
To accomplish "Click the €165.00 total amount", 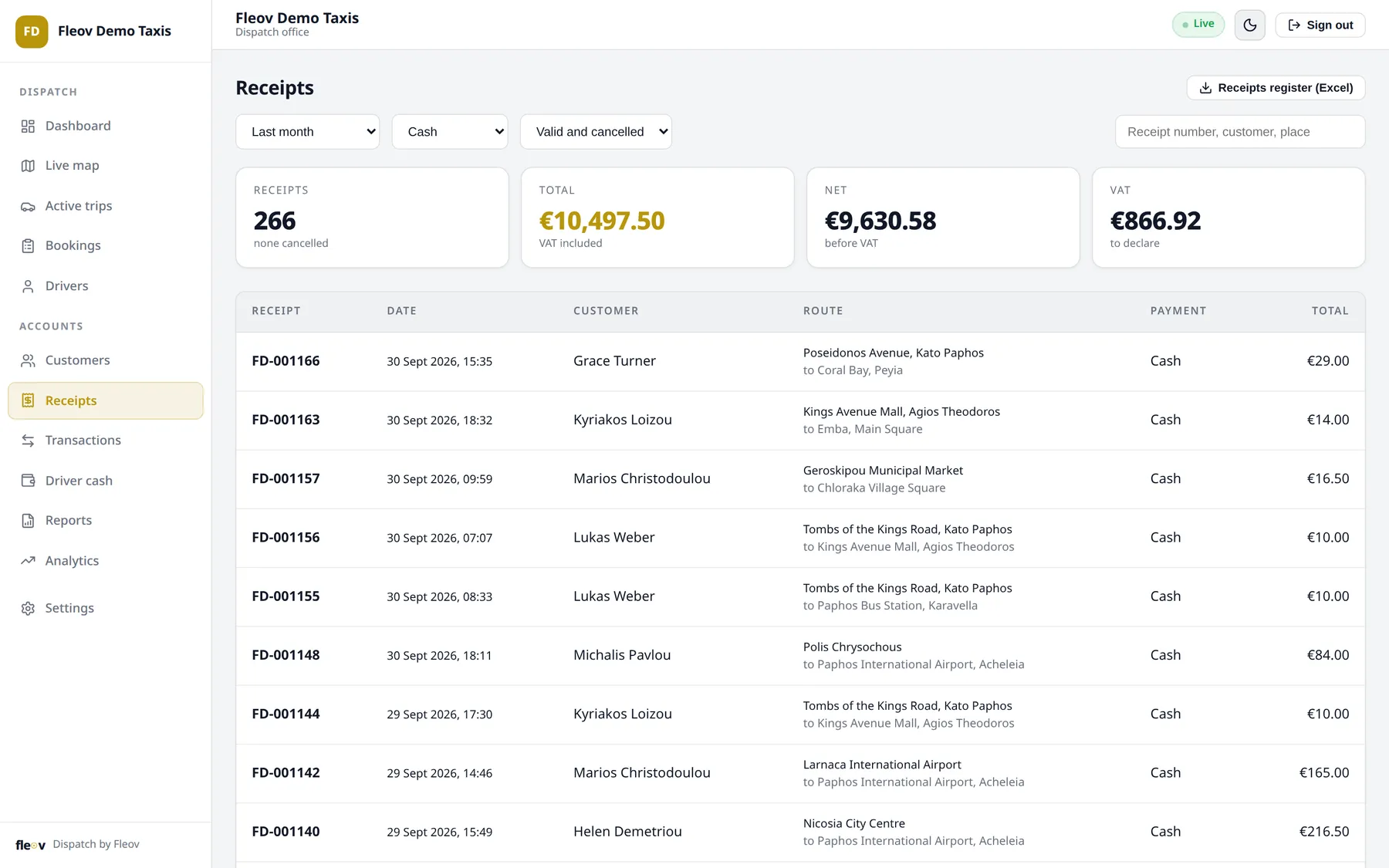I will [x=1324, y=773].
